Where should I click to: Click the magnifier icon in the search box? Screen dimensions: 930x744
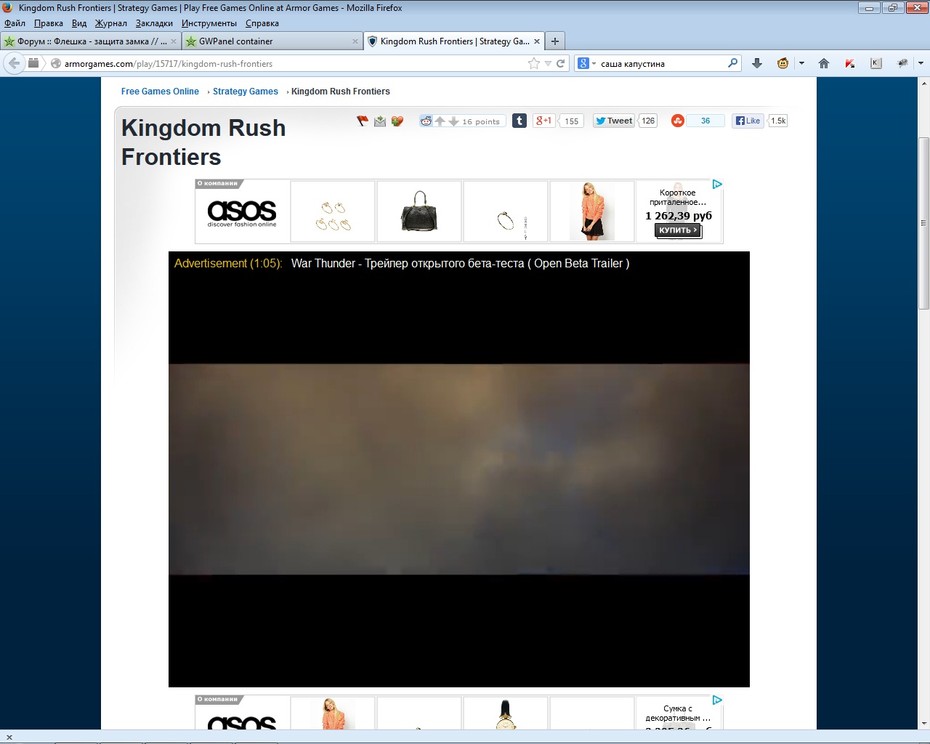click(733, 62)
